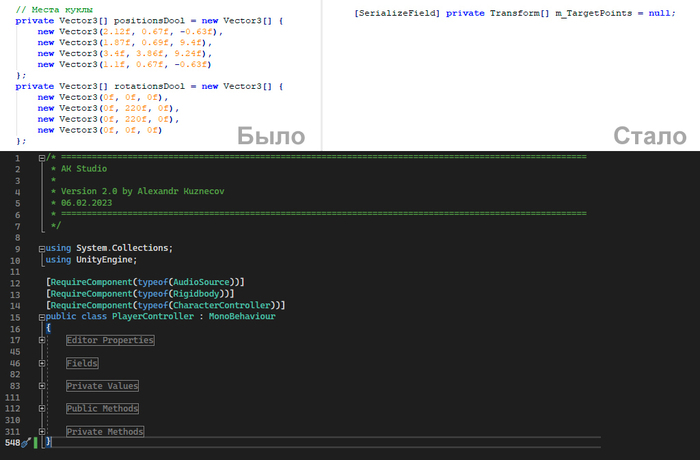700x460 pixels.
Task: Expand the Editor Properties region
Action: 42,340
